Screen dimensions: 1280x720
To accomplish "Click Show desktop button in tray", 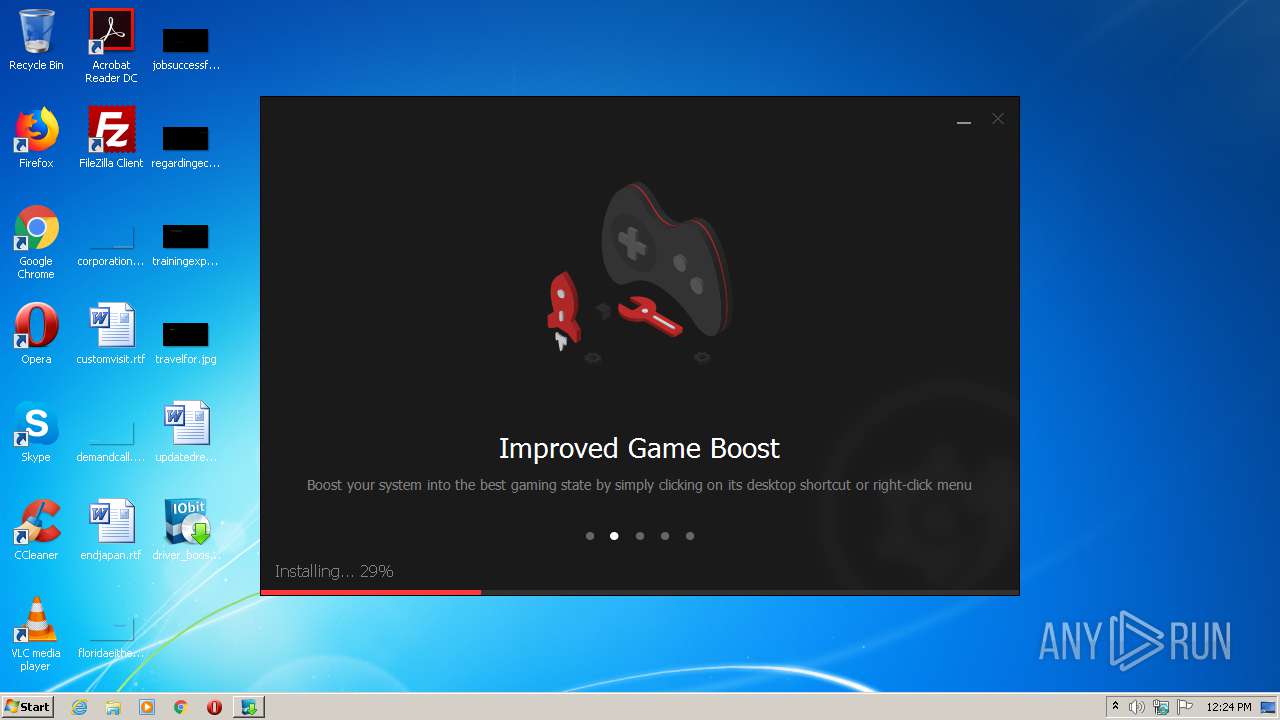I will coord(1269,707).
